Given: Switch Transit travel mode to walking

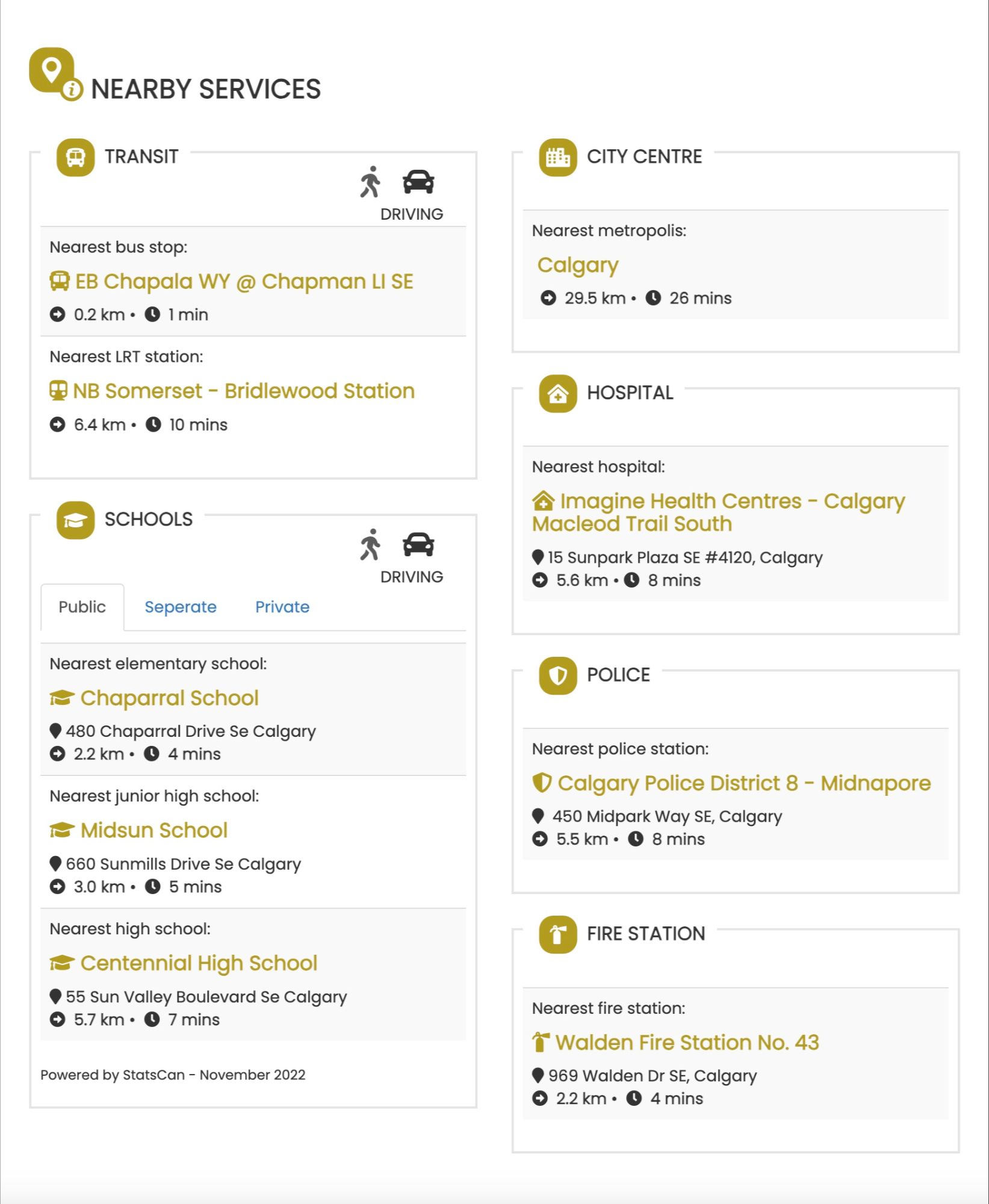Looking at the screenshot, I should [x=370, y=182].
